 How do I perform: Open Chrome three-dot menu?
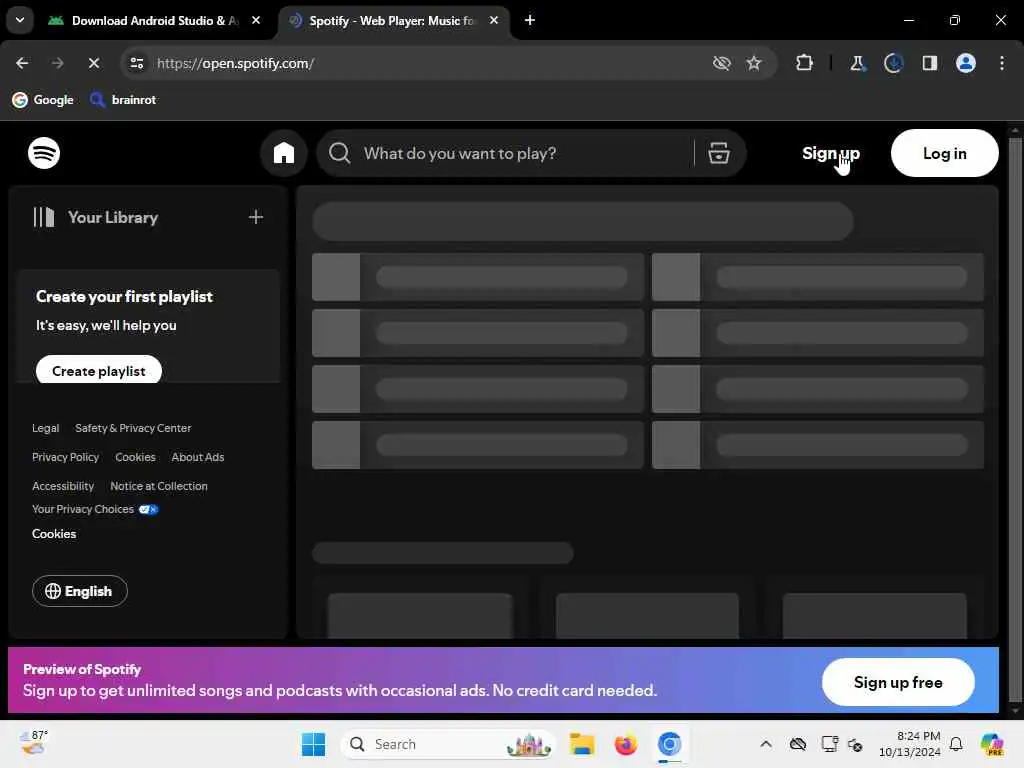pos(1001,63)
